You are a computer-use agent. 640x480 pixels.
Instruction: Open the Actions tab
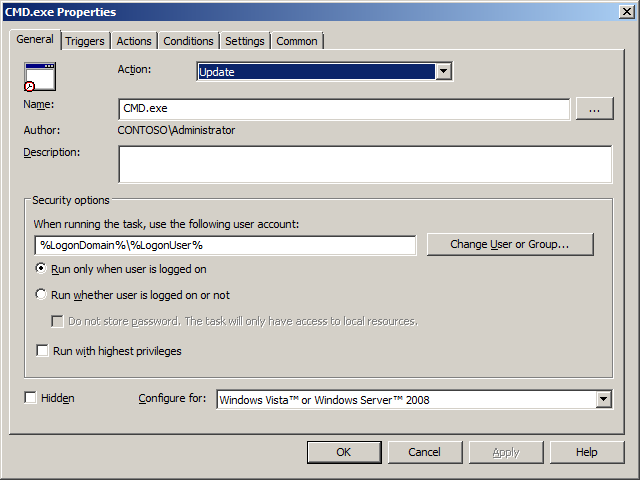click(x=134, y=41)
